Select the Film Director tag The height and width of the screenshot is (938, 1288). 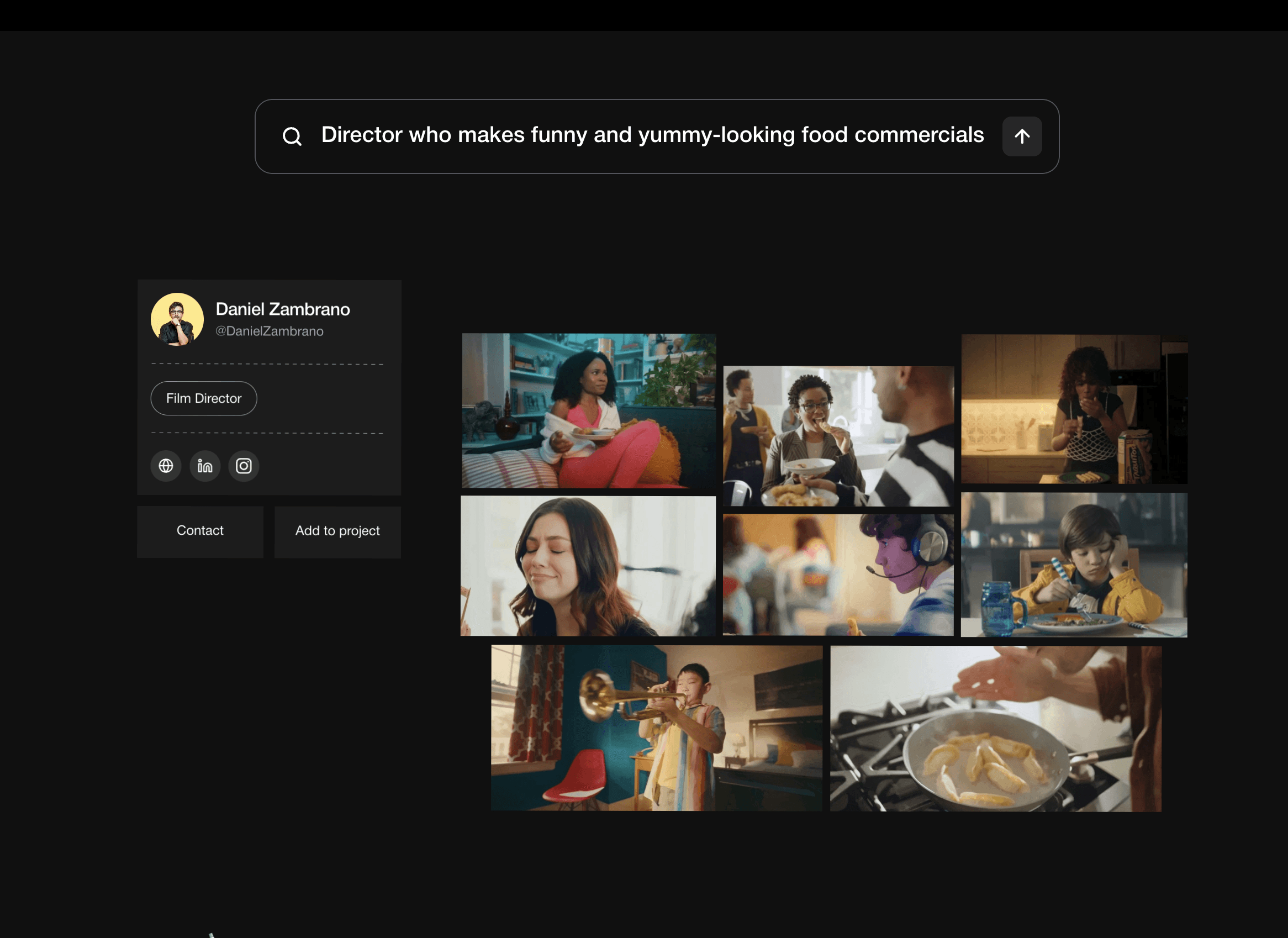pos(203,398)
